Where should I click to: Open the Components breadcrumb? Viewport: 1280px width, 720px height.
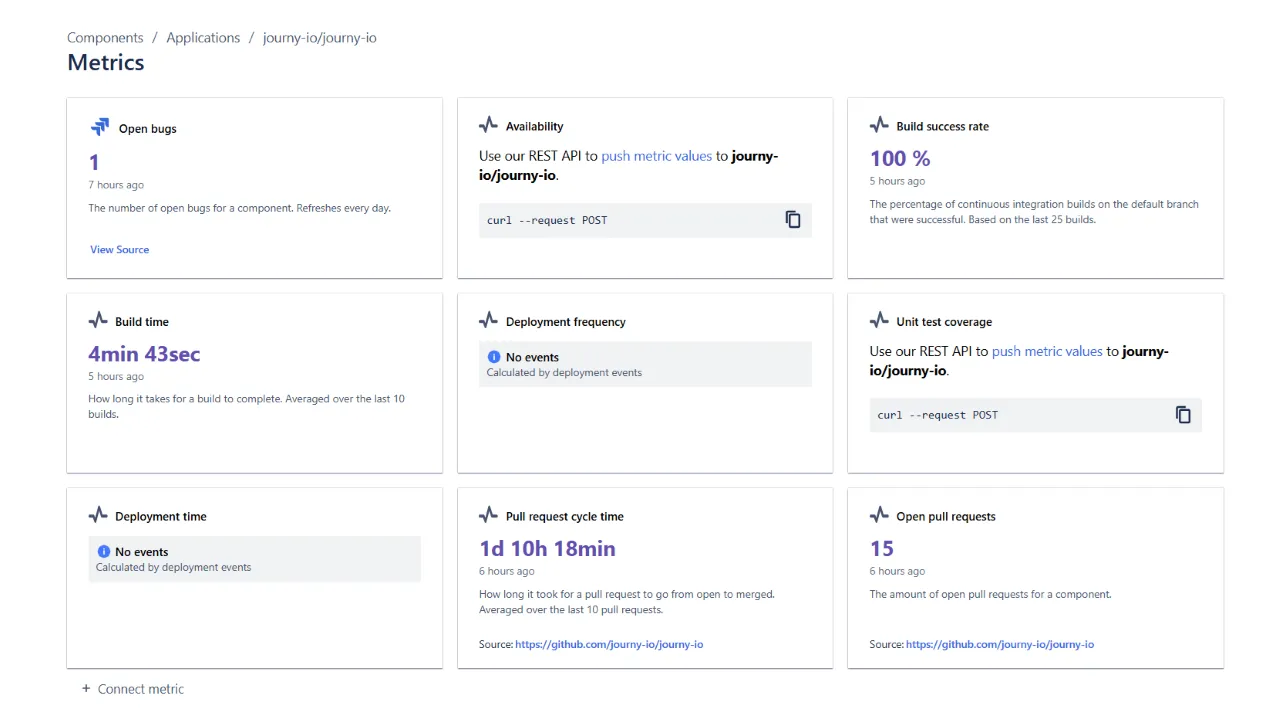(104, 37)
